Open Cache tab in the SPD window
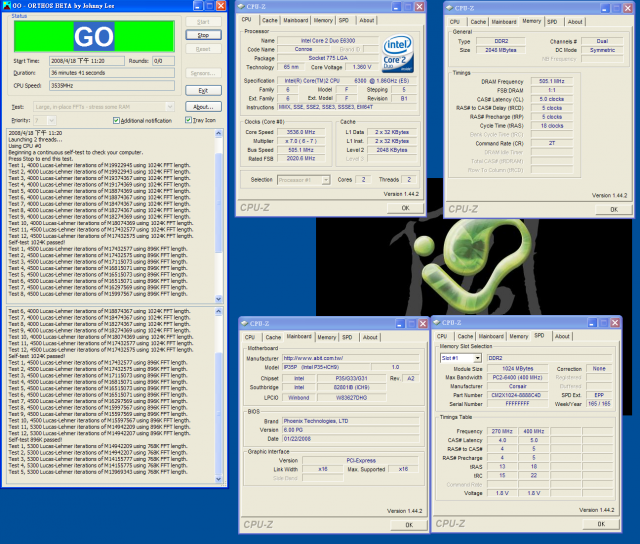The width and height of the screenshot is (640, 544). [465, 337]
